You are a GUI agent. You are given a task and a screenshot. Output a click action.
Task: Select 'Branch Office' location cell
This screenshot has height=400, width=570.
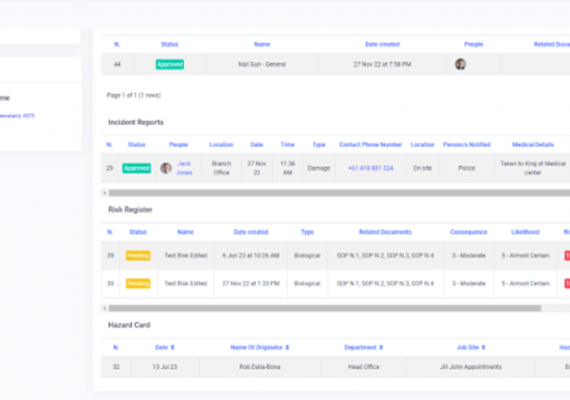point(221,168)
